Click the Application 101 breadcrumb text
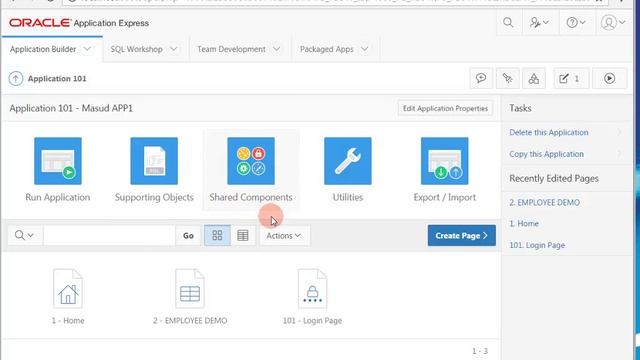 (57, 78)
